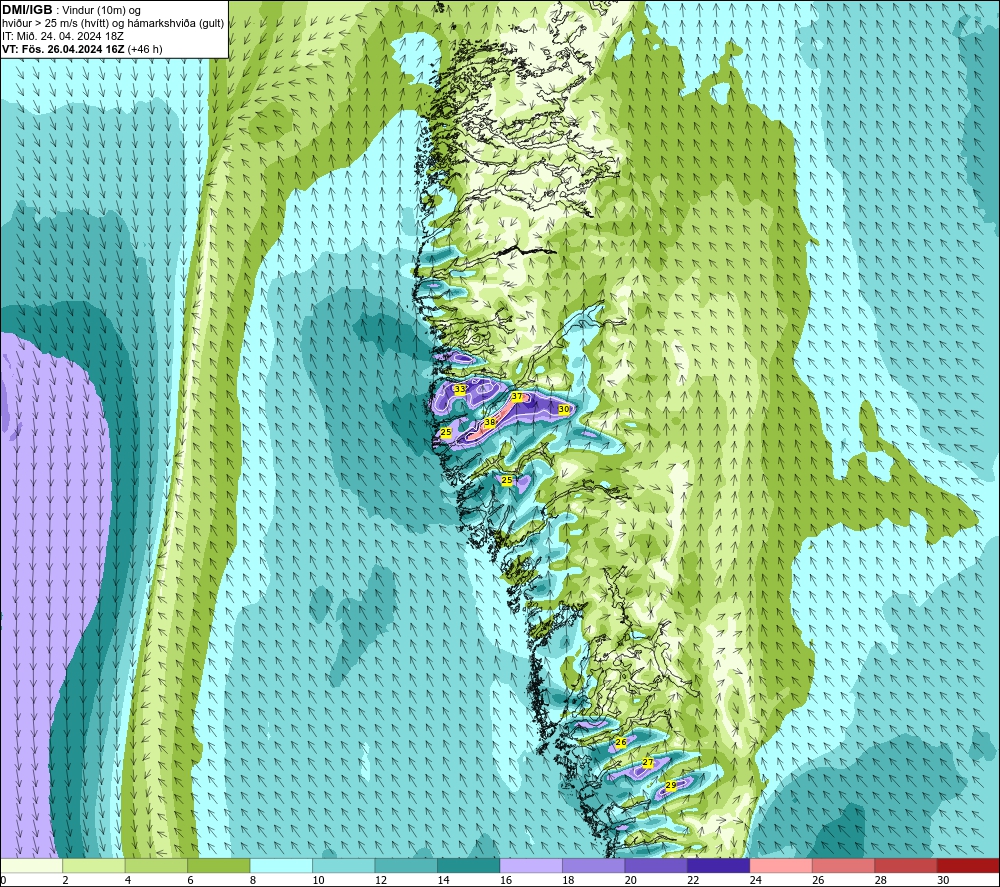Pick the 22–24 m/s dark indigo scale swatch

tap(719, 865)
